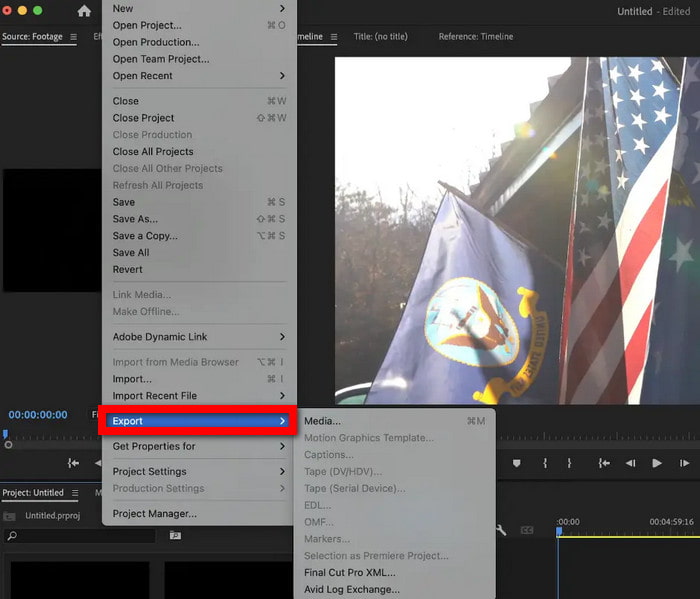Click the Project panel search field

[80, 535]
